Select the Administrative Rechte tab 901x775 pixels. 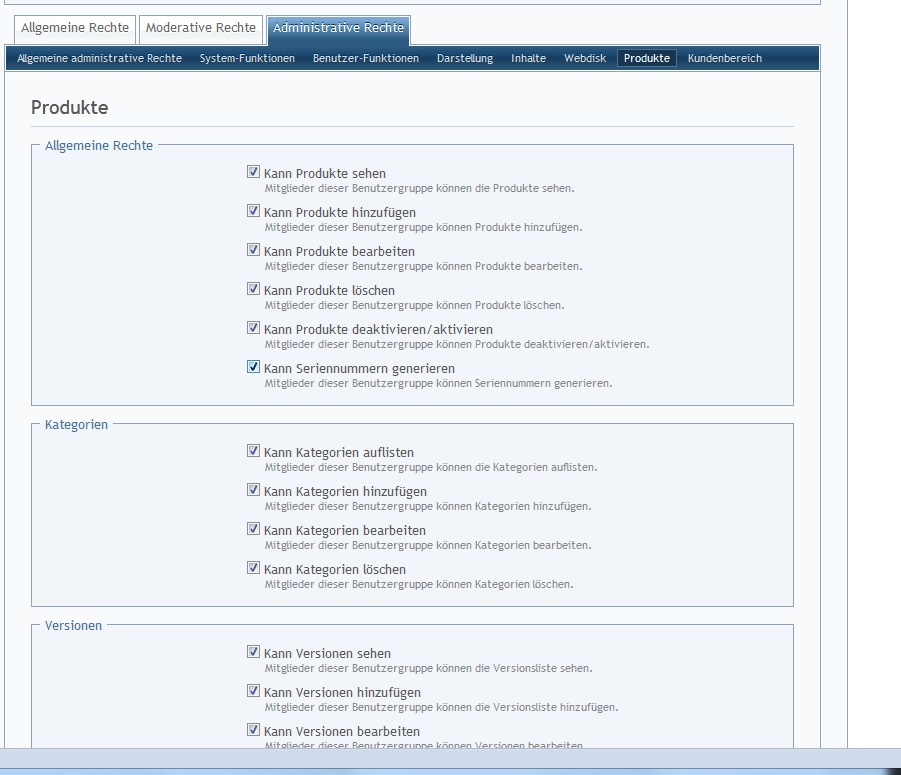338,28
